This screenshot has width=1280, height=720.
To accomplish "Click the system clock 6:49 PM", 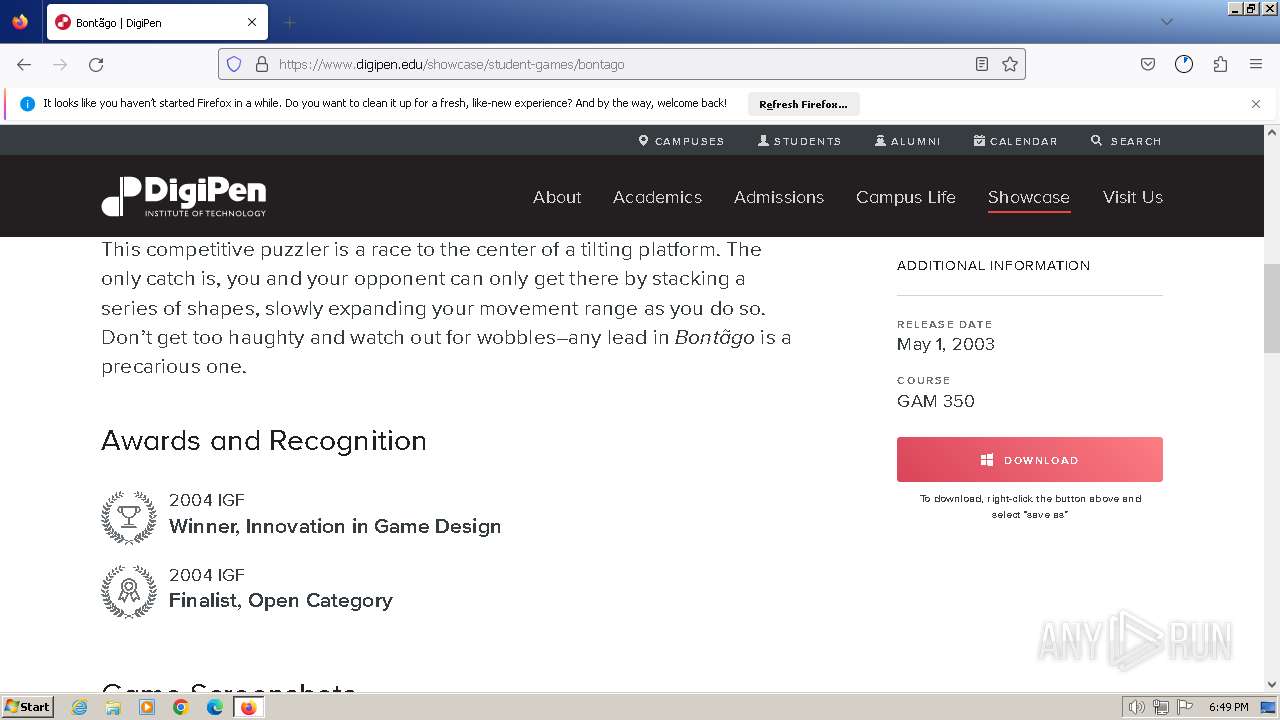I will [1228, 707].
